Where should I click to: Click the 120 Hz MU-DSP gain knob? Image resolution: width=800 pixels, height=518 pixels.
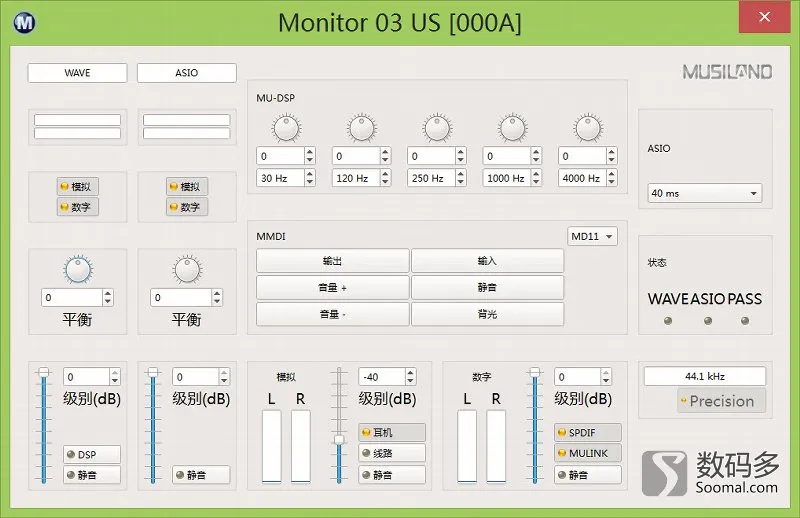click(362, 128)
